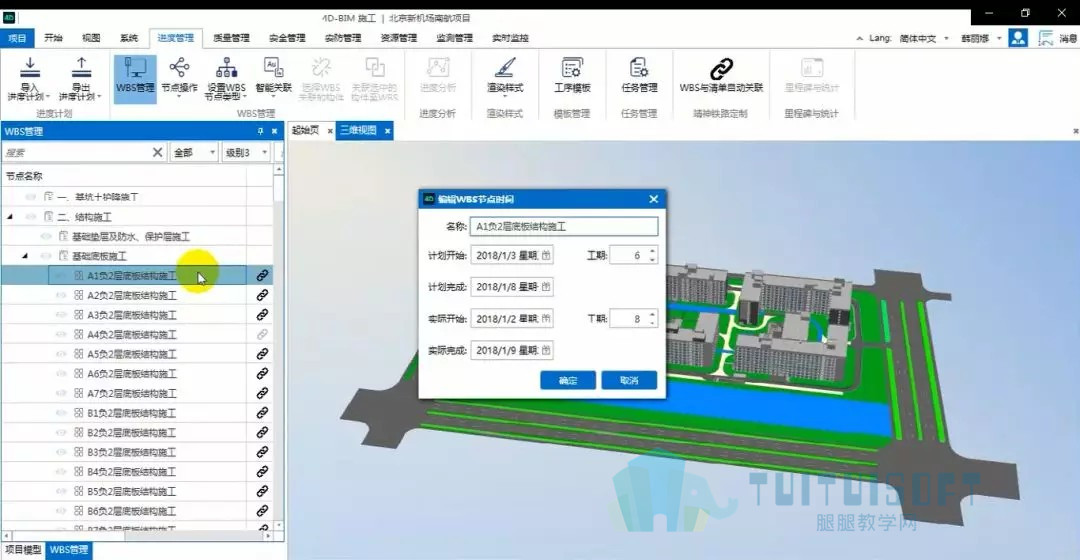Image resolution: width=1080 pixels, height=560 pixels.
Task: Click link icon on A2负2层底板结构施工 row
Action: pos(262,295)
